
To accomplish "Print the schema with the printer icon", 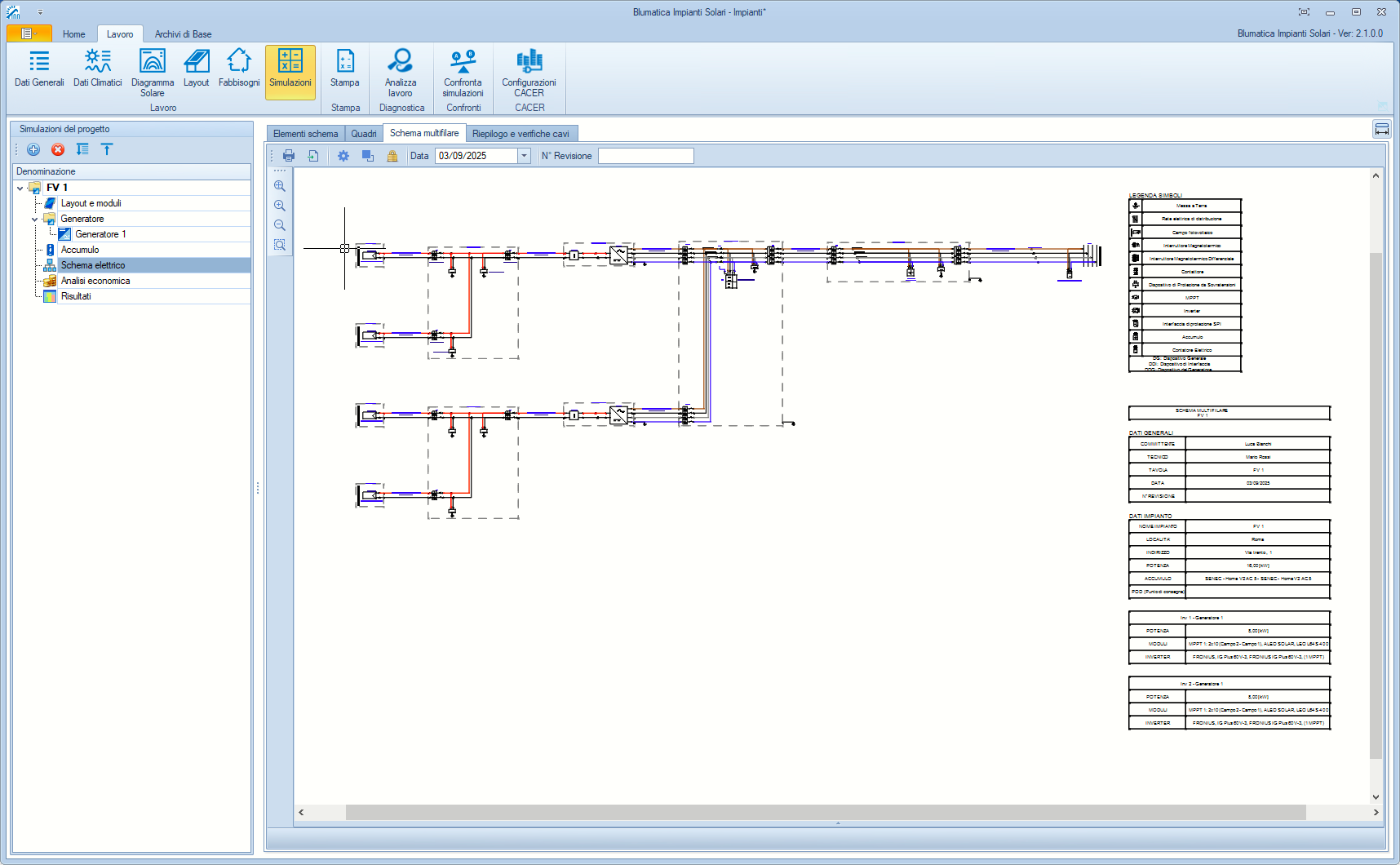I will click(x=289, y=156).
